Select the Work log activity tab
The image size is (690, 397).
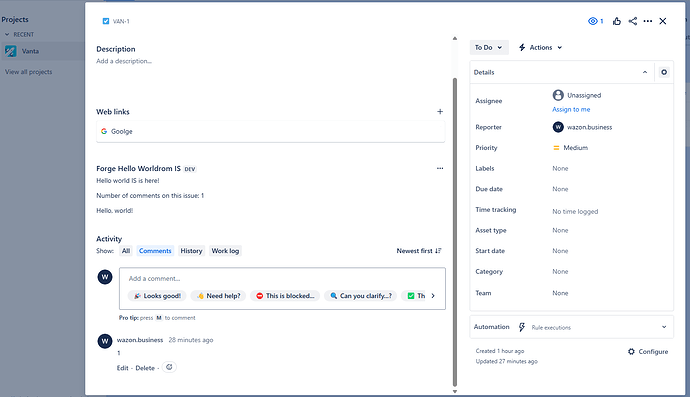coord(225,251)
